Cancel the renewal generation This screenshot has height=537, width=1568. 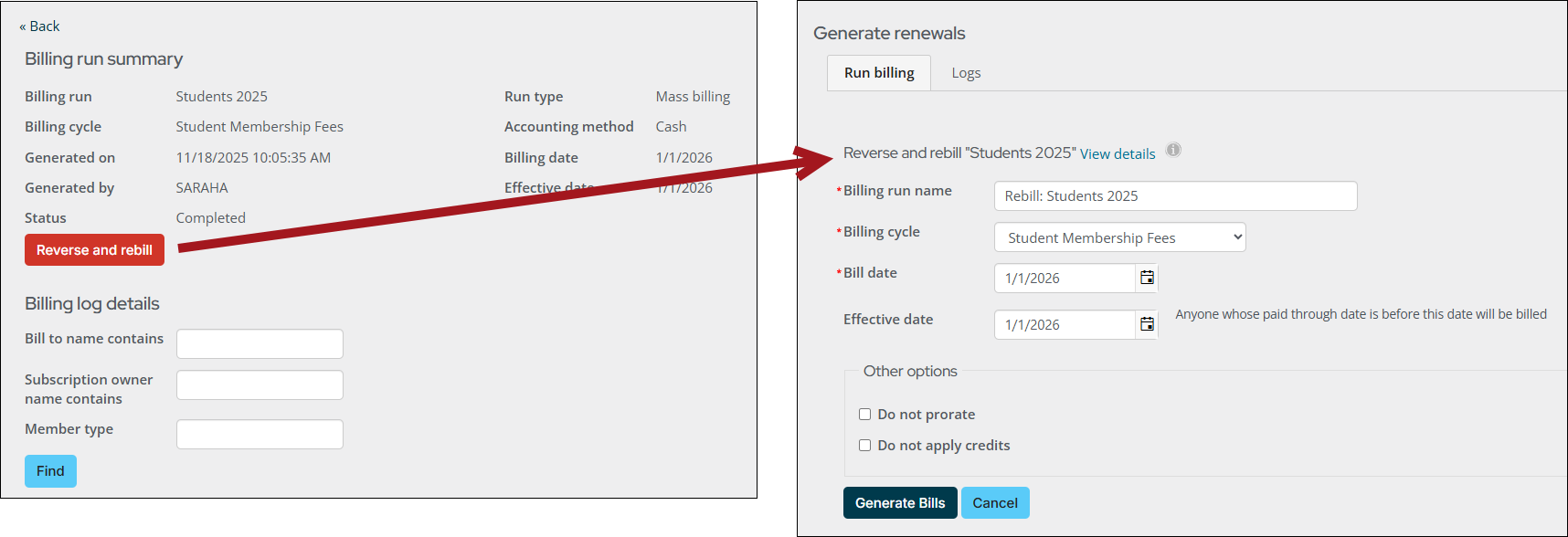pos(994,503)
